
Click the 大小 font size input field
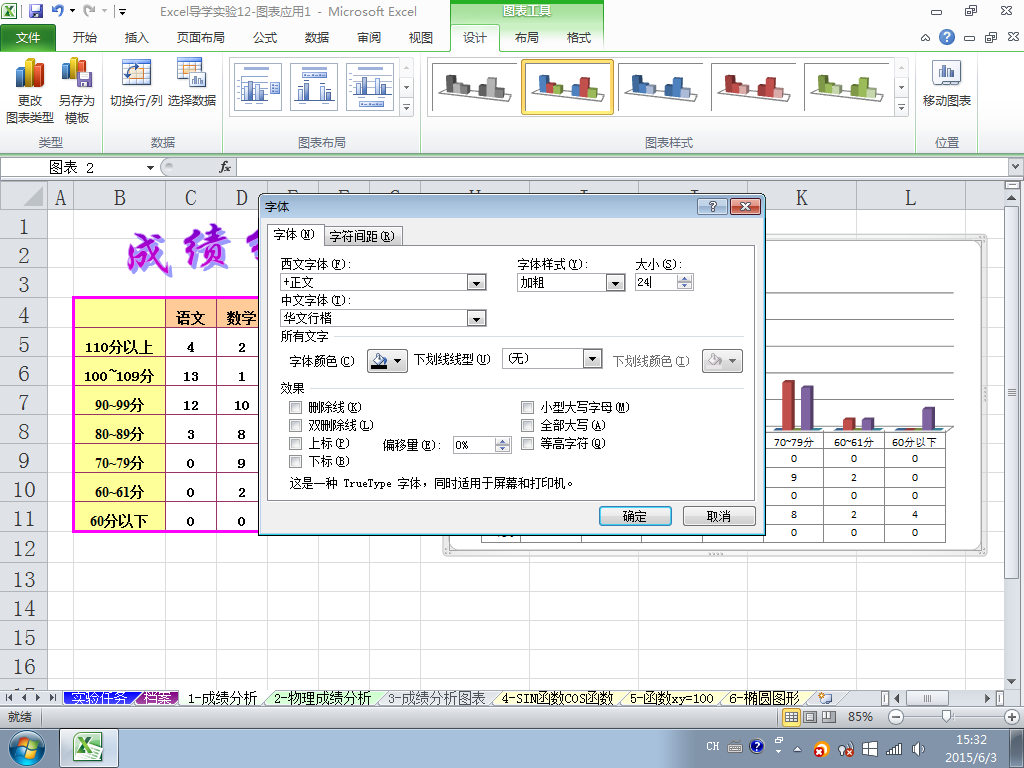(655, 283)
